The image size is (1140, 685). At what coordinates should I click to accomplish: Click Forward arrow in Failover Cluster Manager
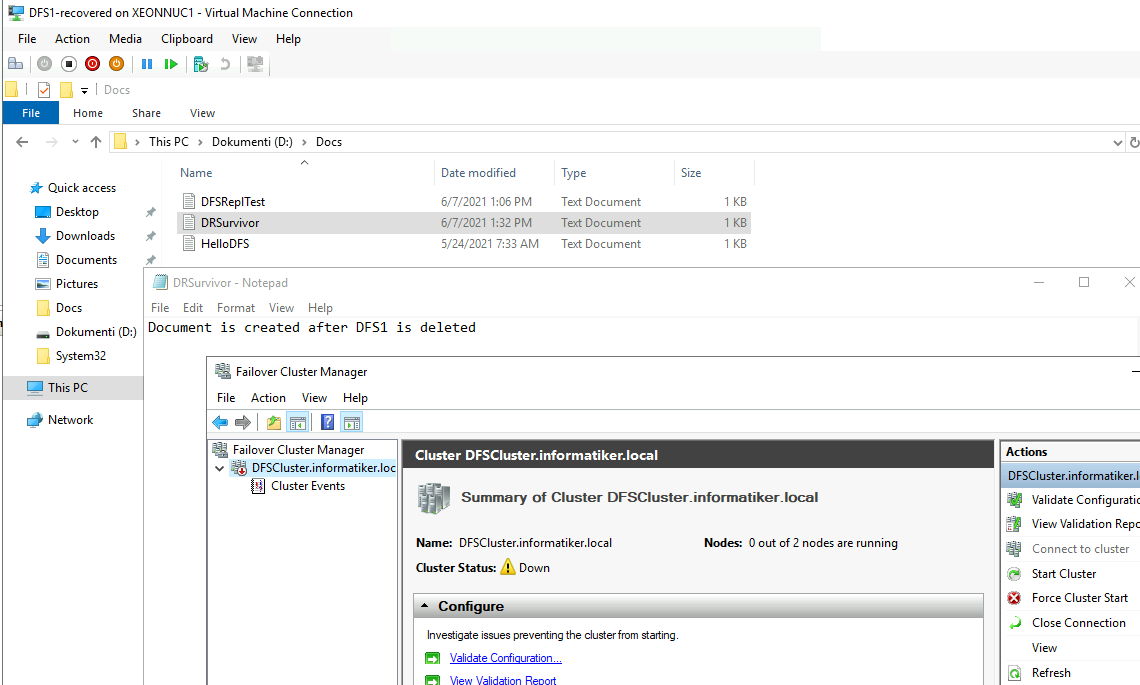(x=243, y=422)
